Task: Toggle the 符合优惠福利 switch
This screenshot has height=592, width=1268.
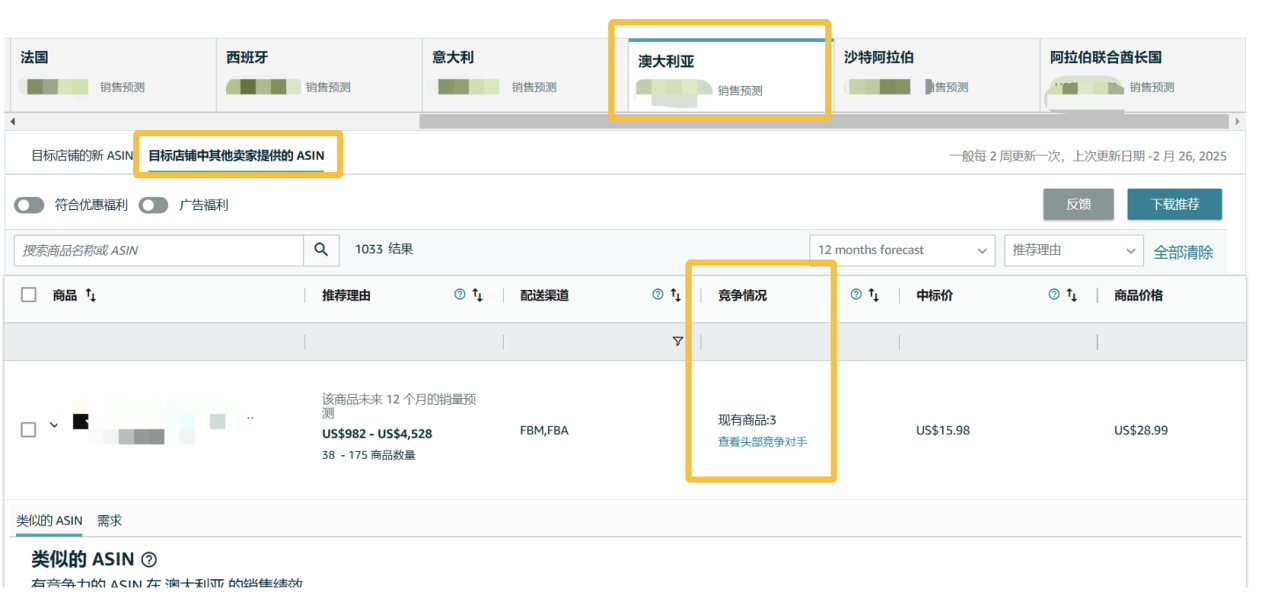Action: pyautogui.click(x=29, y=205)
